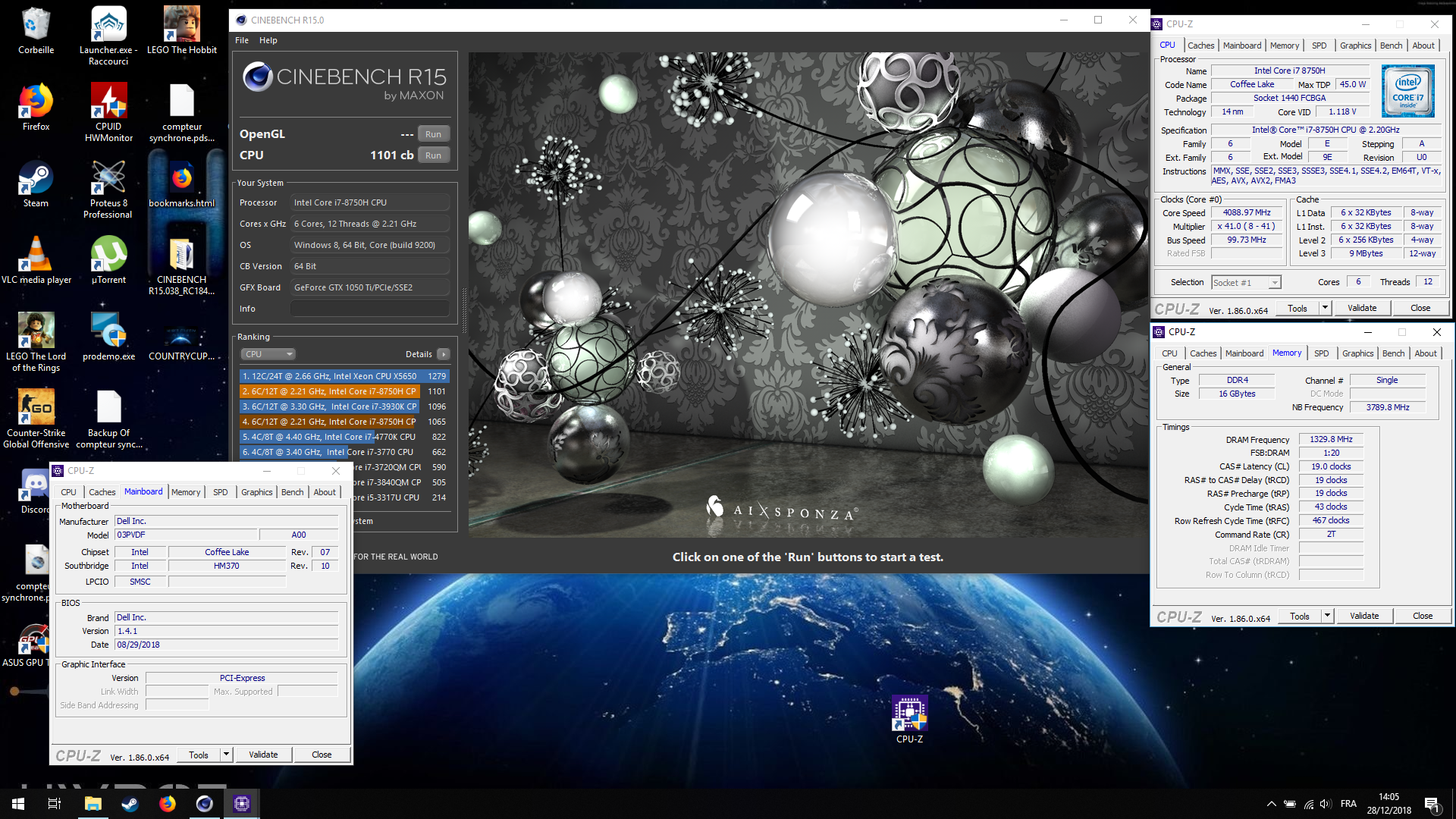
Task: Switch to CPU-Z taskbar button
Action: pyautogui.click(x=242, y=804)
